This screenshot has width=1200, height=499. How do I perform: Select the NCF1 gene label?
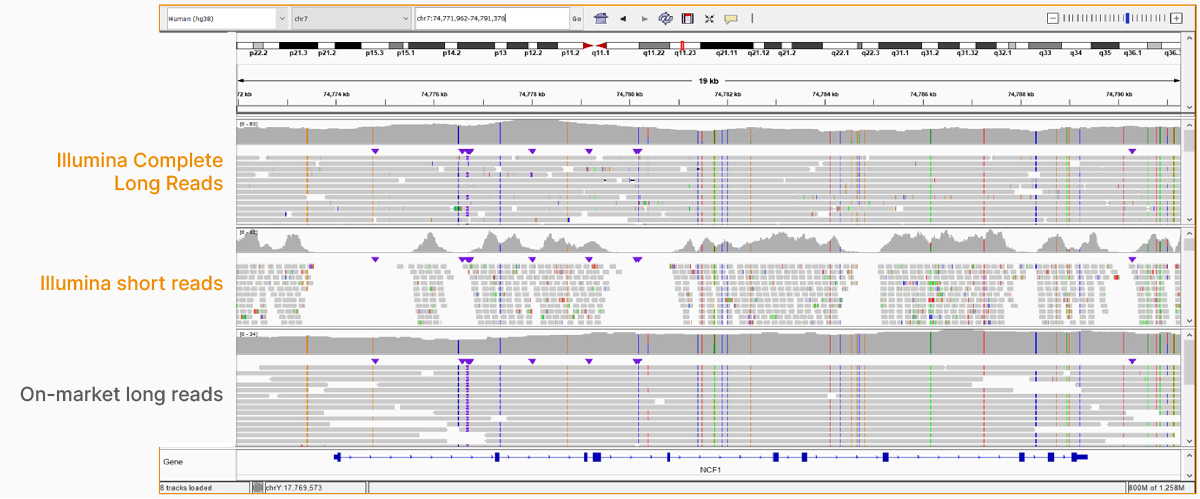[x=710, y=467]
